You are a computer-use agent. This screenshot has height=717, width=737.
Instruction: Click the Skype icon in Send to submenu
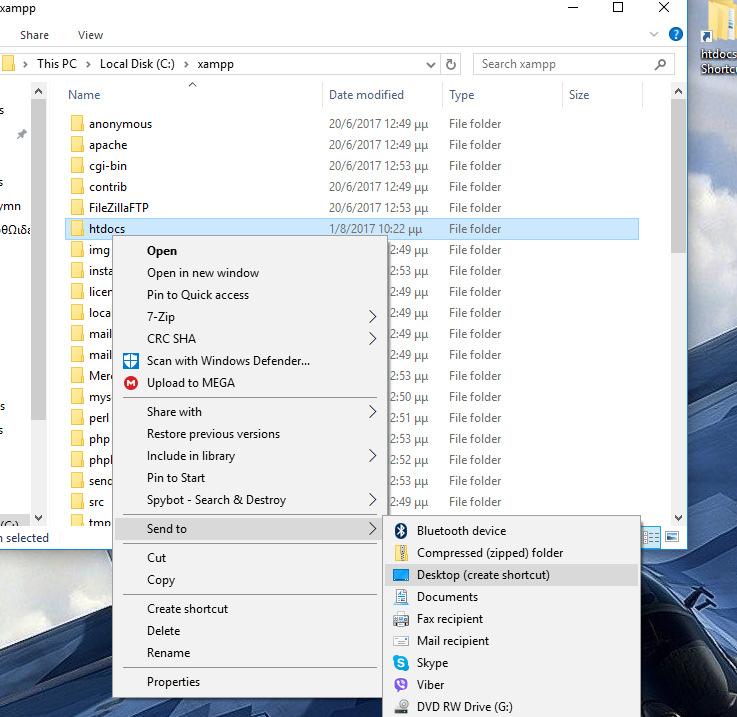[401, 663]
